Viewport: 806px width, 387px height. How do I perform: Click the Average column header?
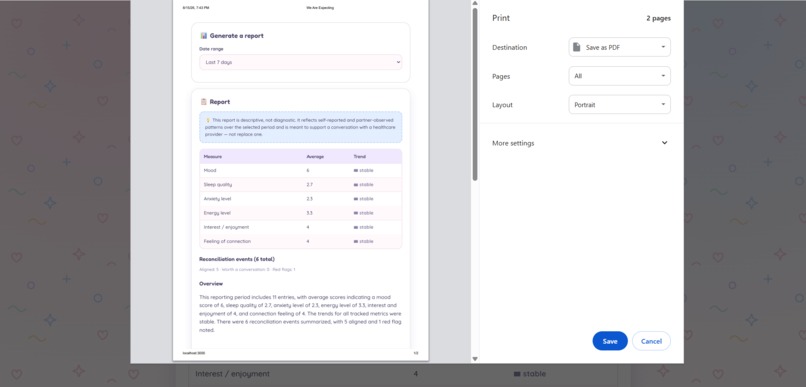point(315,156)
